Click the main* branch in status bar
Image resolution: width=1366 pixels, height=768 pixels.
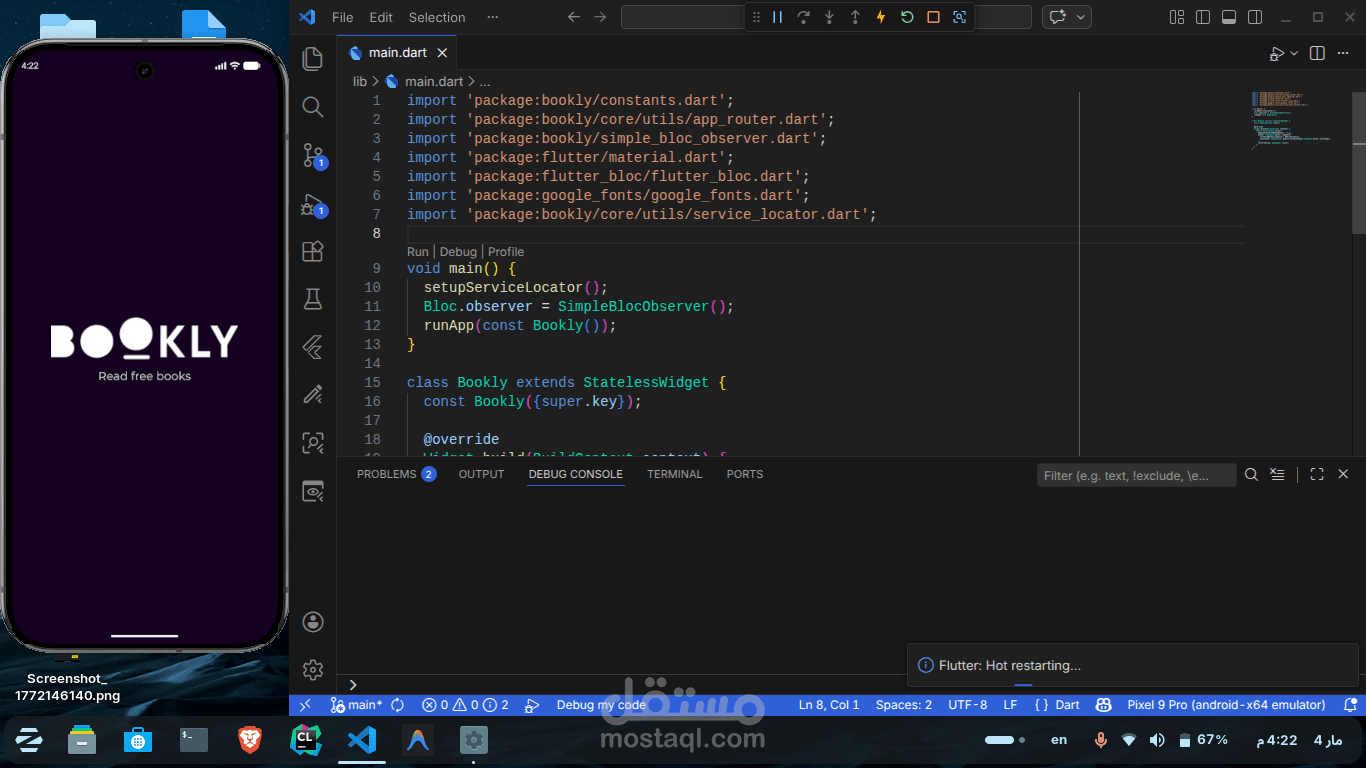click(x=356, y=705)
